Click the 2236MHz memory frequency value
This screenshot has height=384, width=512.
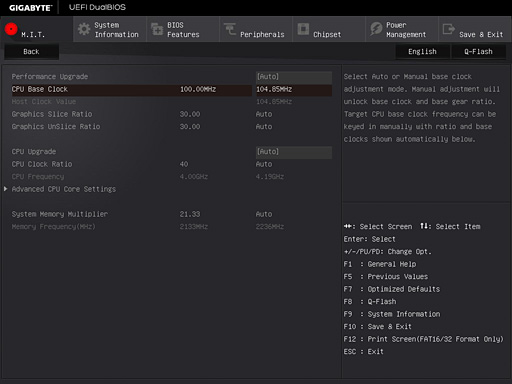tap(270, 227)
